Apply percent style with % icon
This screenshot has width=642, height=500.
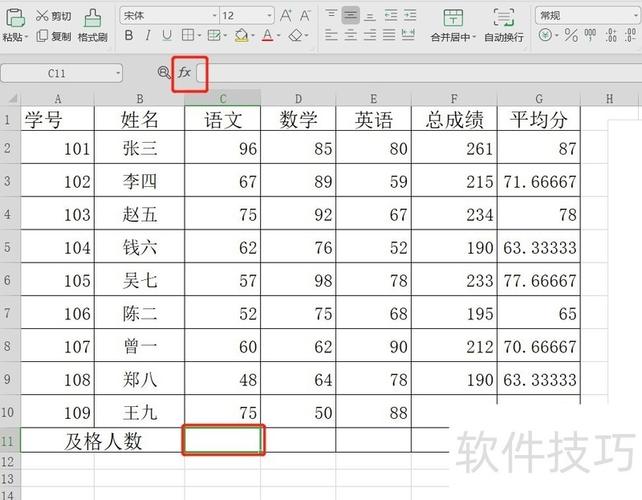click(x=571, y=35)
